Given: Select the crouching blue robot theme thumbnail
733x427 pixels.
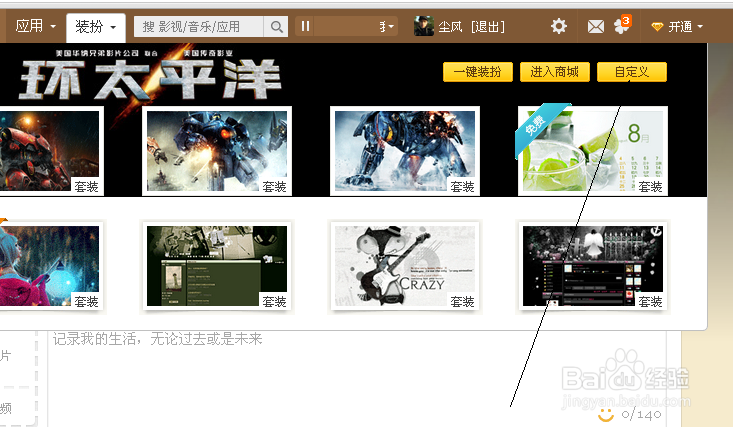Looking at the screenshot, I should 405,151.
